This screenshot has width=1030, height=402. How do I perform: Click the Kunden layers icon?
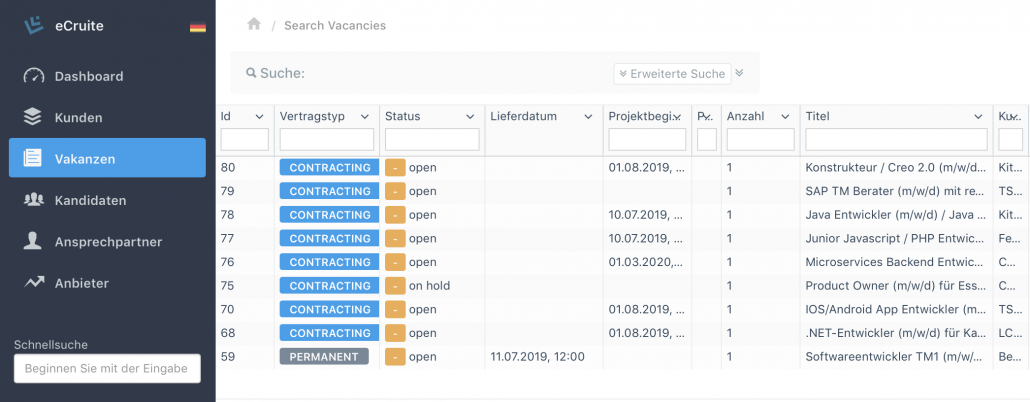tap(33, 117)
